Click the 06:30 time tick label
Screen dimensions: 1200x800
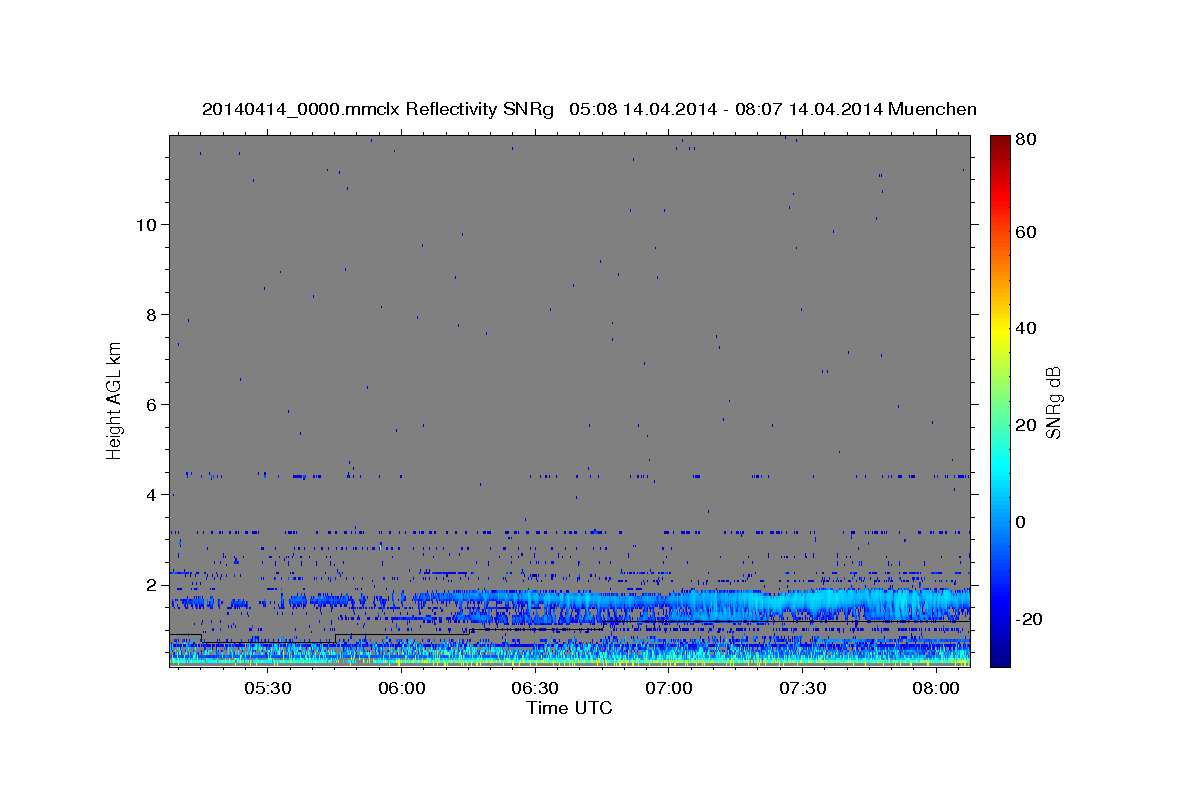(x=535, y=688)
